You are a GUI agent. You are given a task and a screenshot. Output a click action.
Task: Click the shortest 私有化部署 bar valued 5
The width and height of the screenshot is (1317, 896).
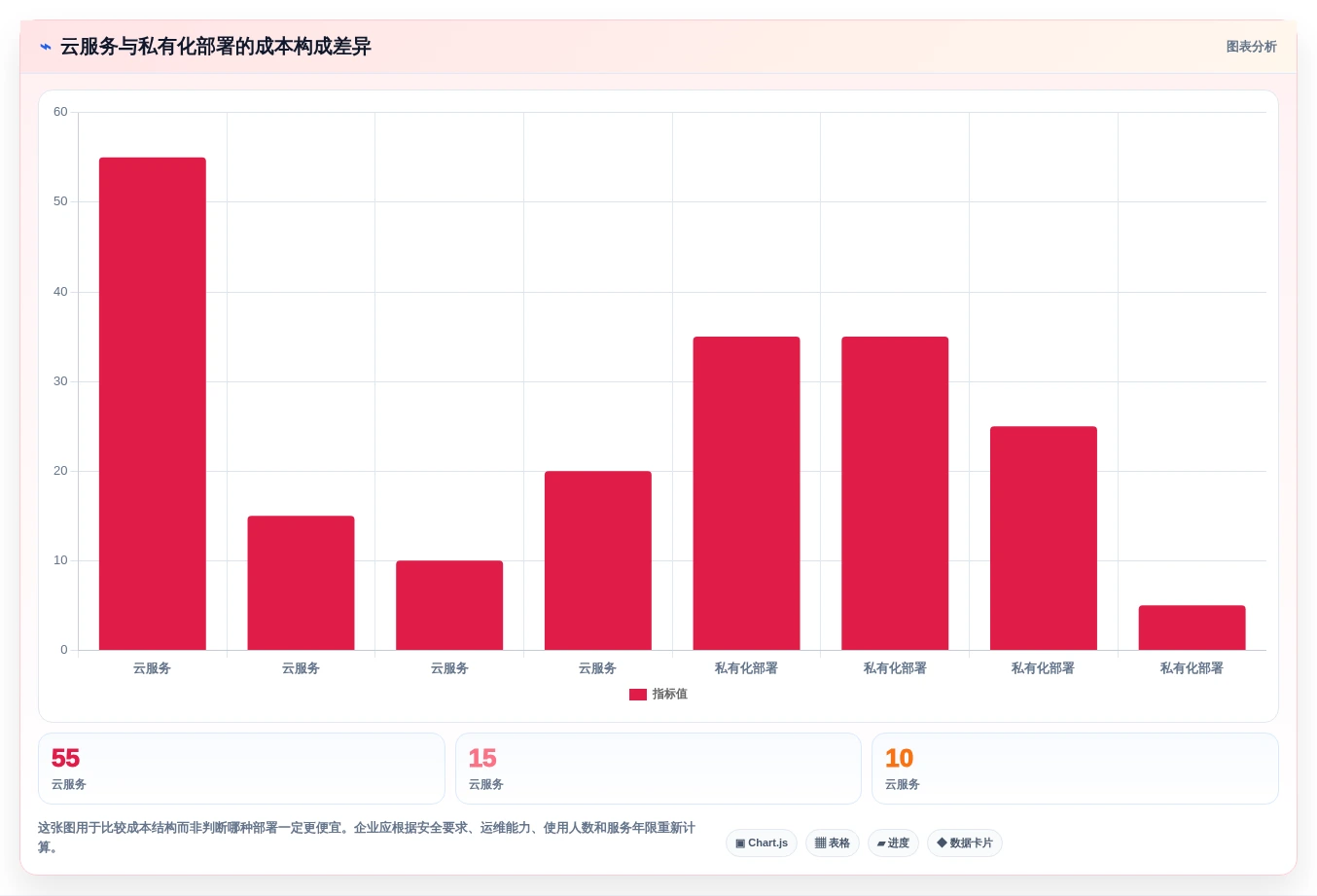[1192, 627]
